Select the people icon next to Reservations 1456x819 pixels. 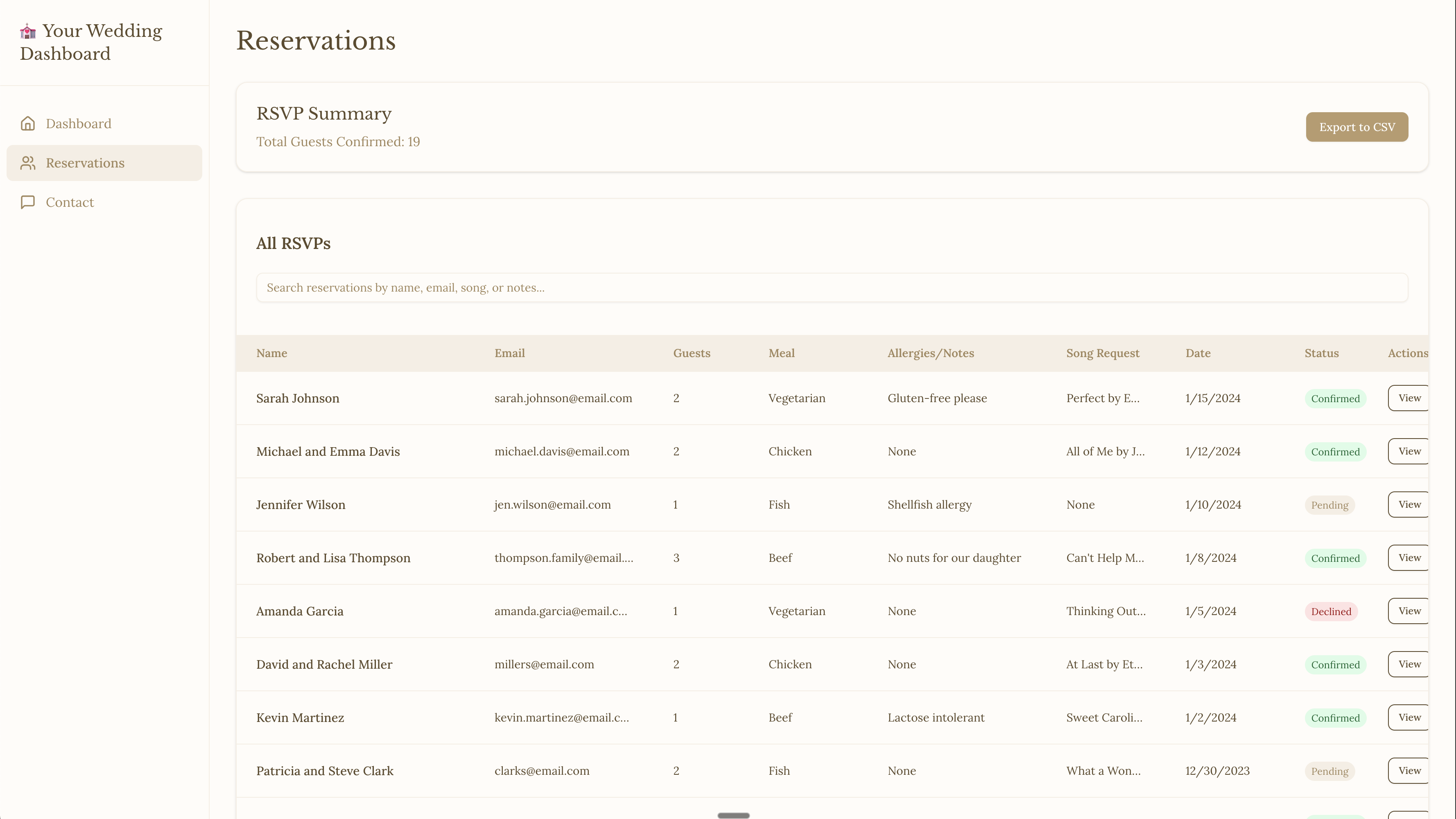tap(28, 163)
